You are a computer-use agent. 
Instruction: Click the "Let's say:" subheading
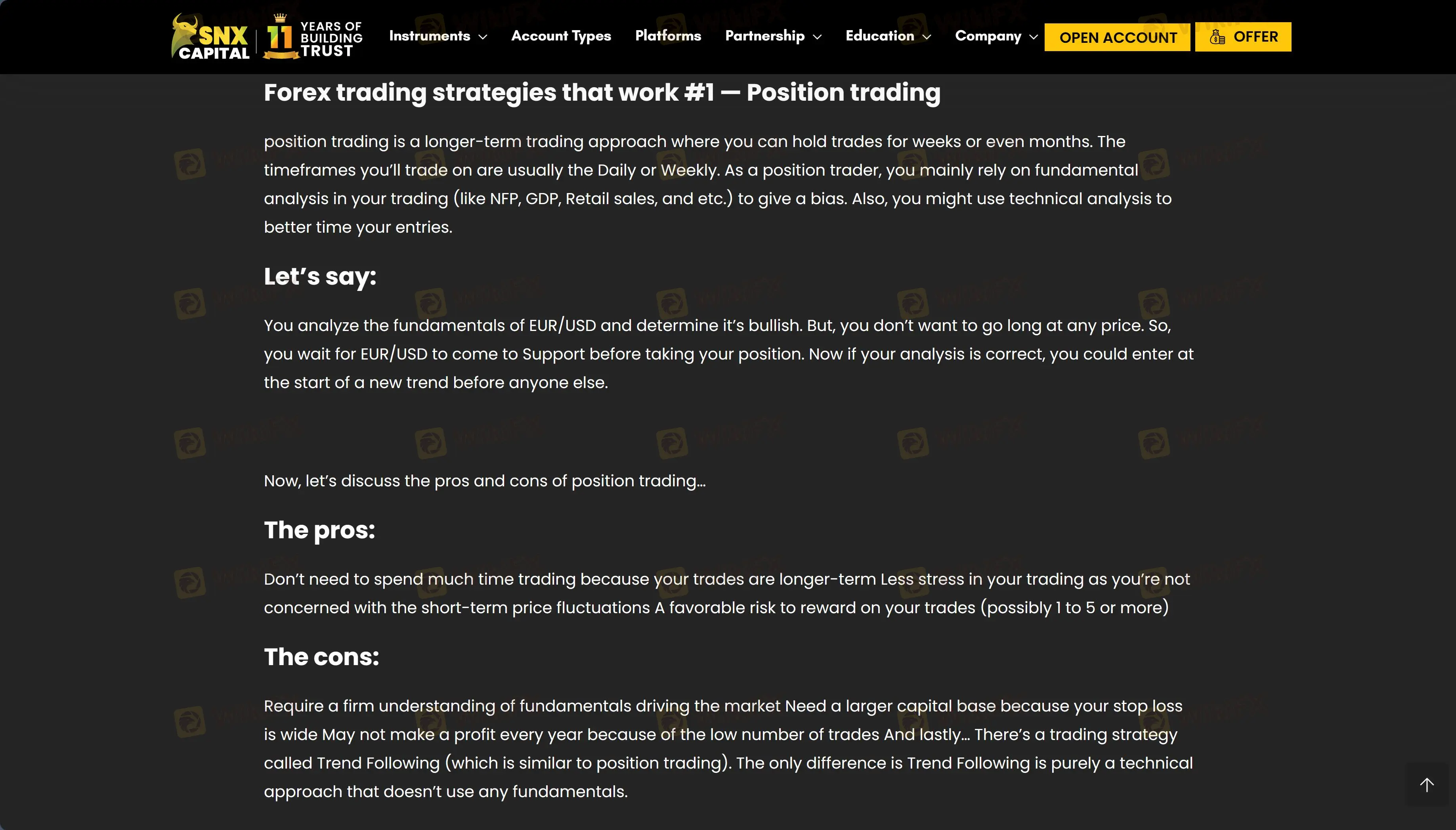(320, 277)
